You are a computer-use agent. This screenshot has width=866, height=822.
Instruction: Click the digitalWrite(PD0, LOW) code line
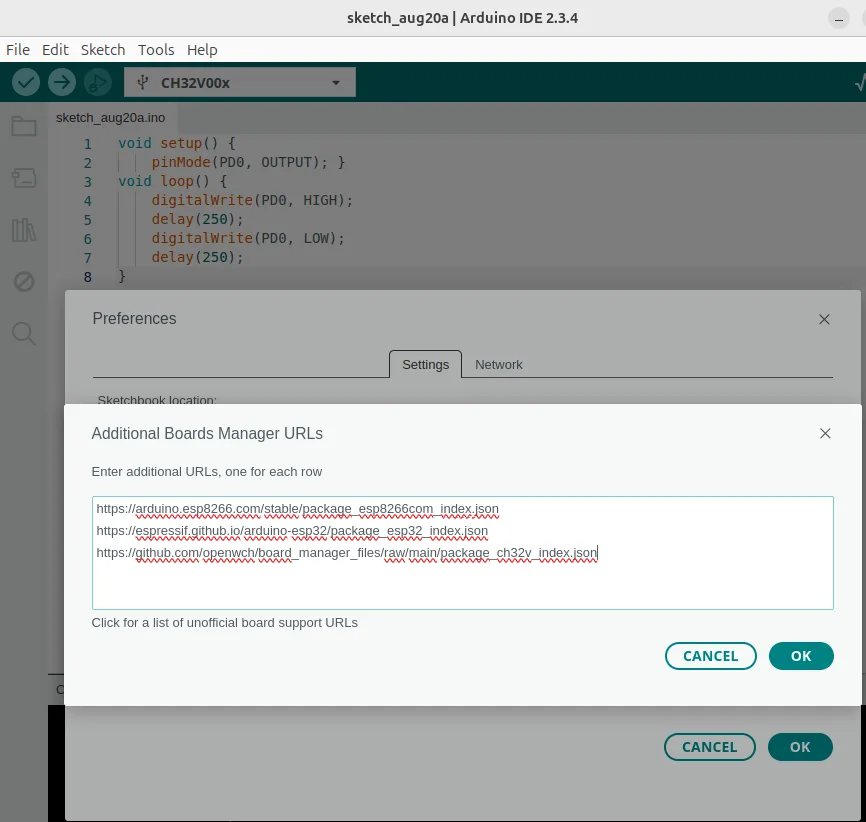click(249, 239)
